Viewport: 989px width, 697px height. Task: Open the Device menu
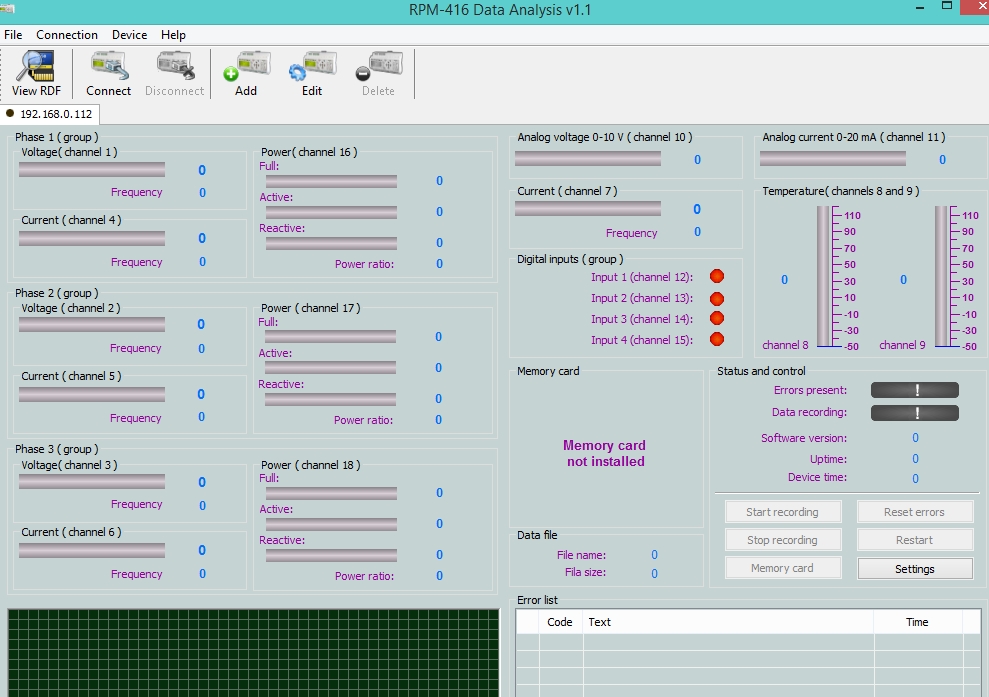[129, 35]
